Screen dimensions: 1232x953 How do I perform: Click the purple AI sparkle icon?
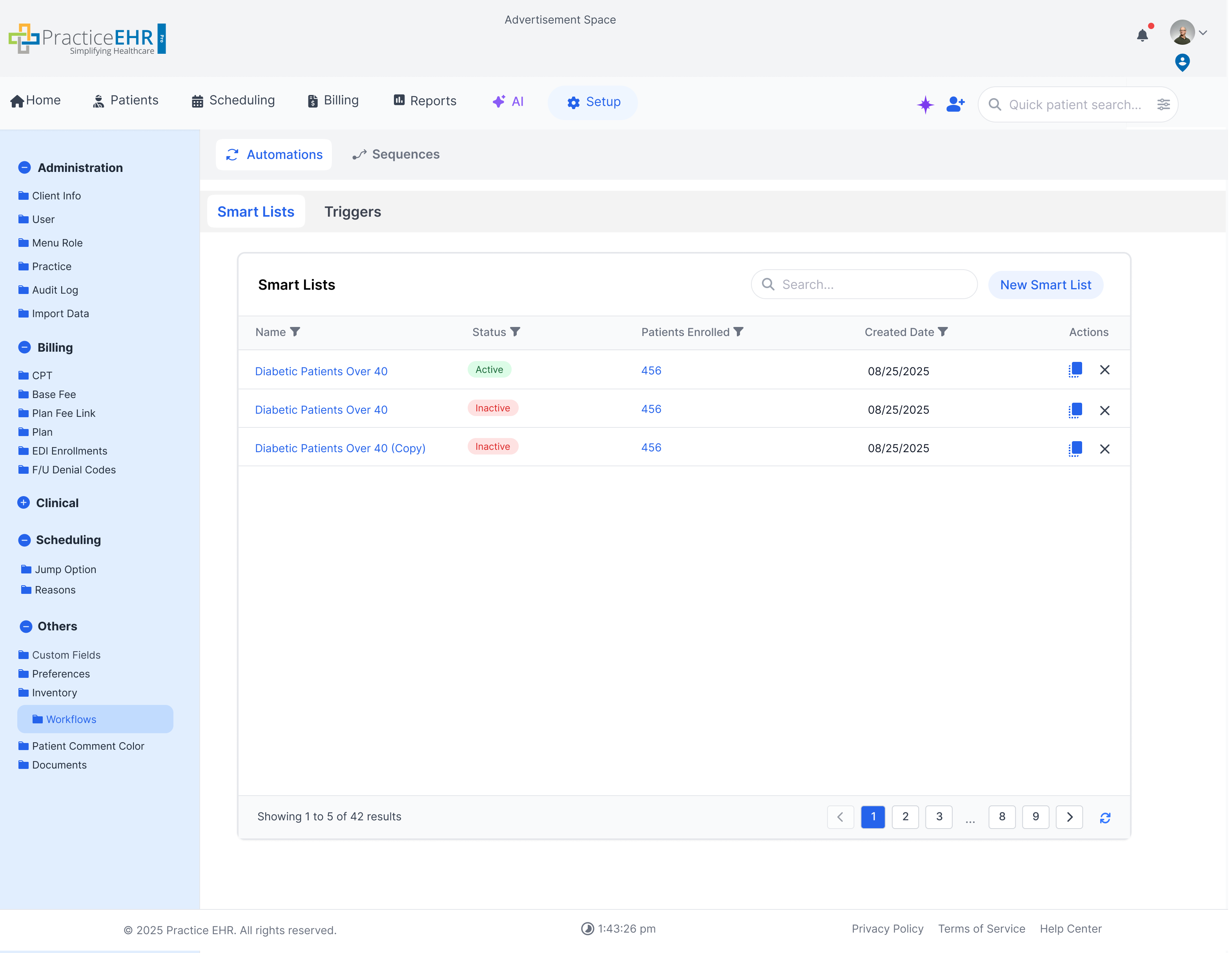[x=925, y=104]
